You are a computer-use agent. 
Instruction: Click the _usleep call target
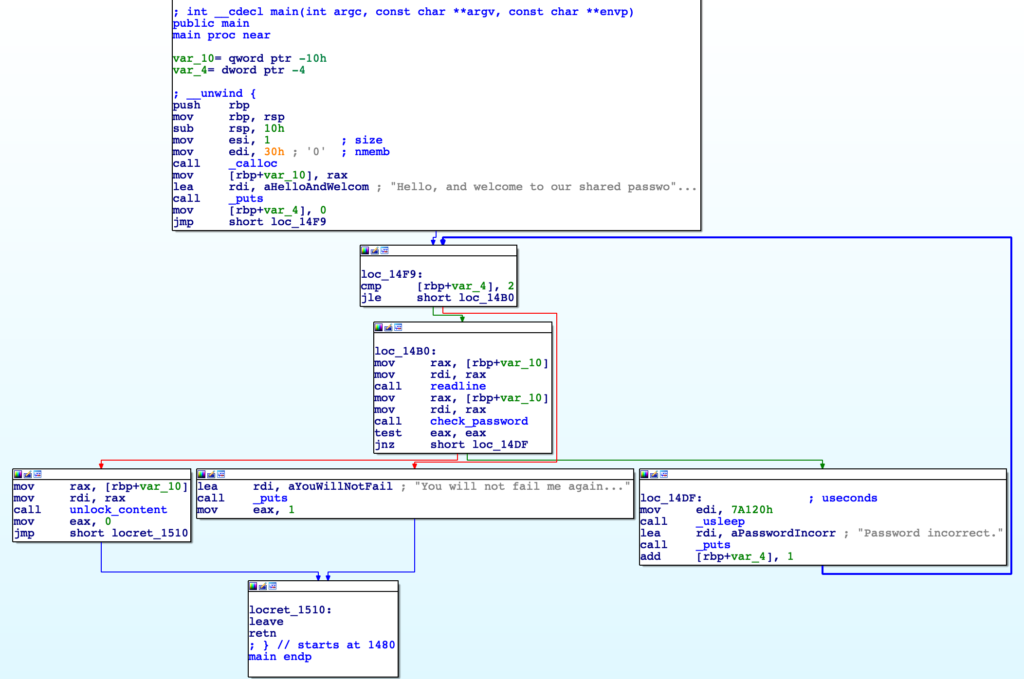click(720, 522)
